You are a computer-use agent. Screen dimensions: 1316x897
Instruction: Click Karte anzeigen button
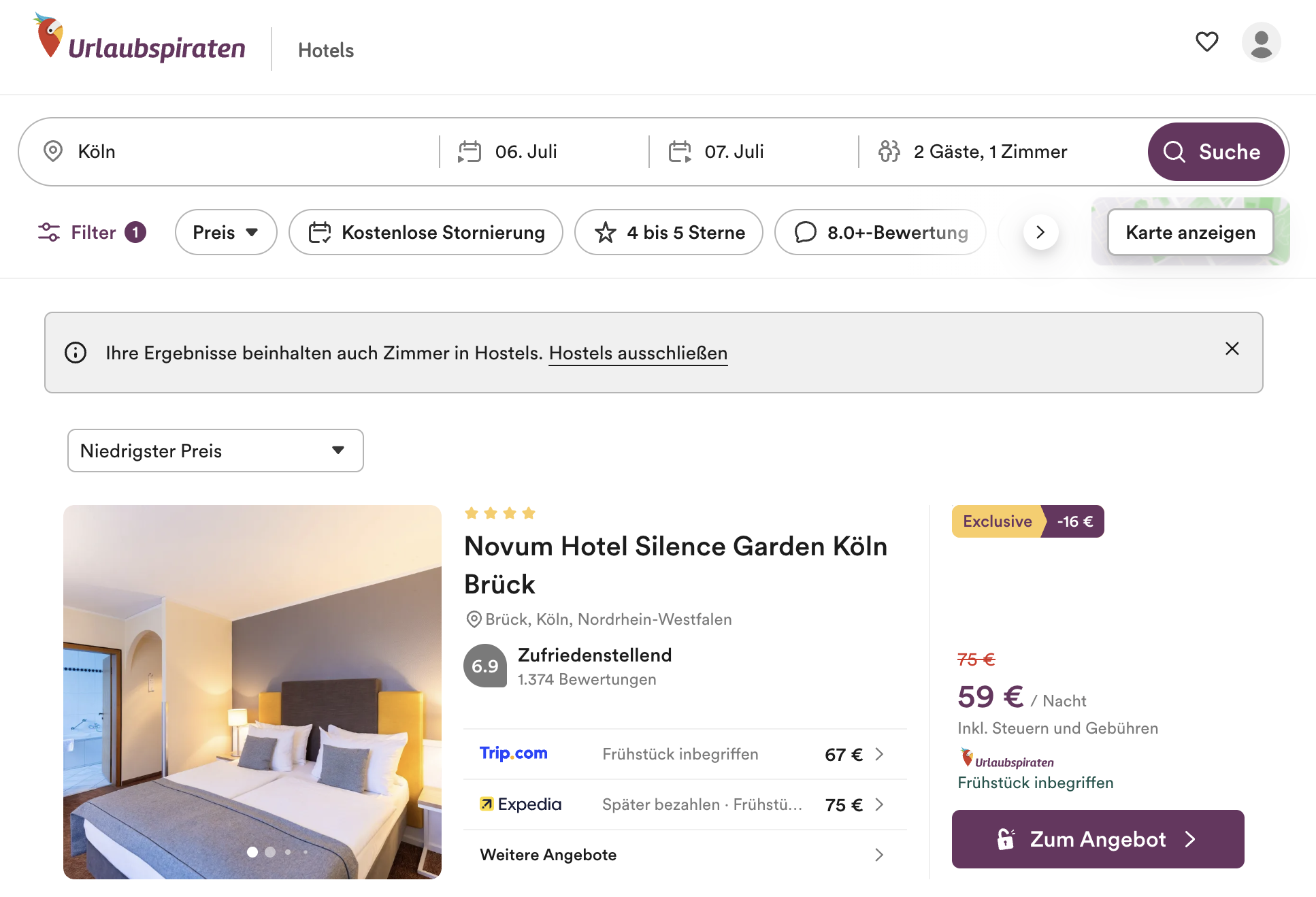click(x=1190, y=232)
